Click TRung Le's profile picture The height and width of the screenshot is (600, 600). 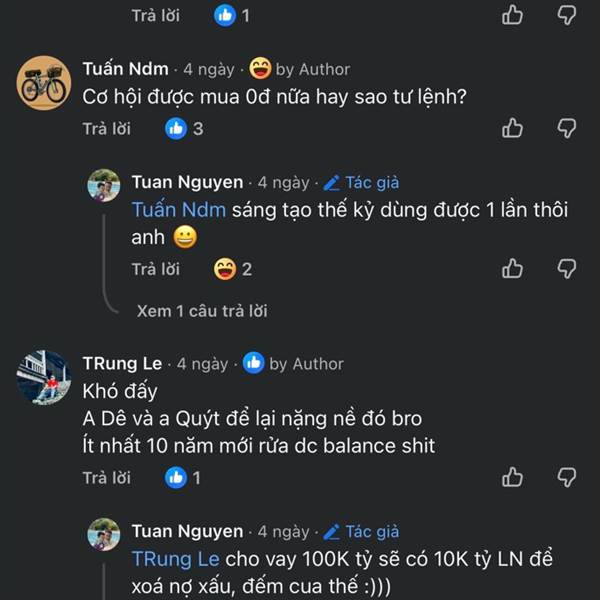click(44, 378)
